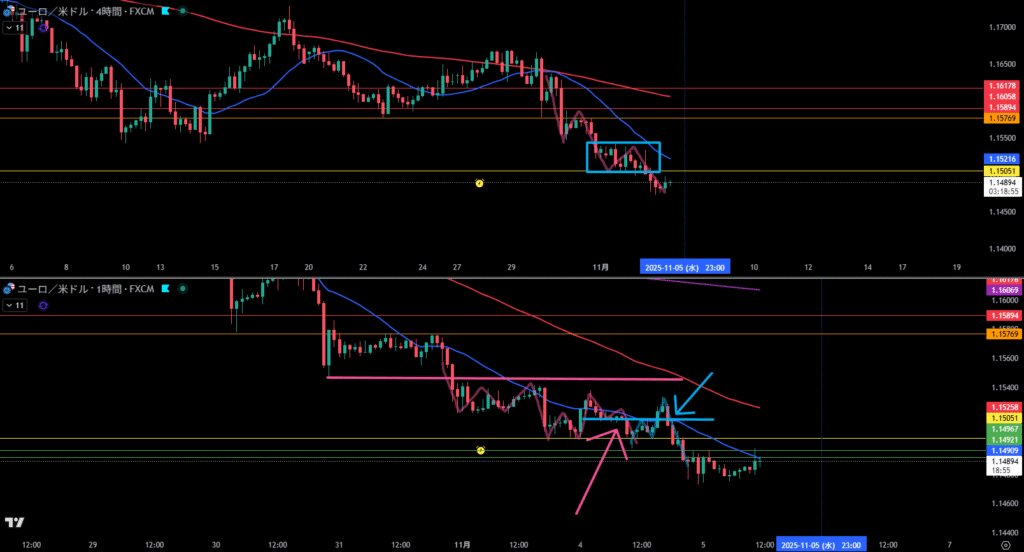The width and height of the screenshot is (1024, 552).
Task: Click the red 1.16178 price label on the 4-hour chart
Action: point(1002,88)
